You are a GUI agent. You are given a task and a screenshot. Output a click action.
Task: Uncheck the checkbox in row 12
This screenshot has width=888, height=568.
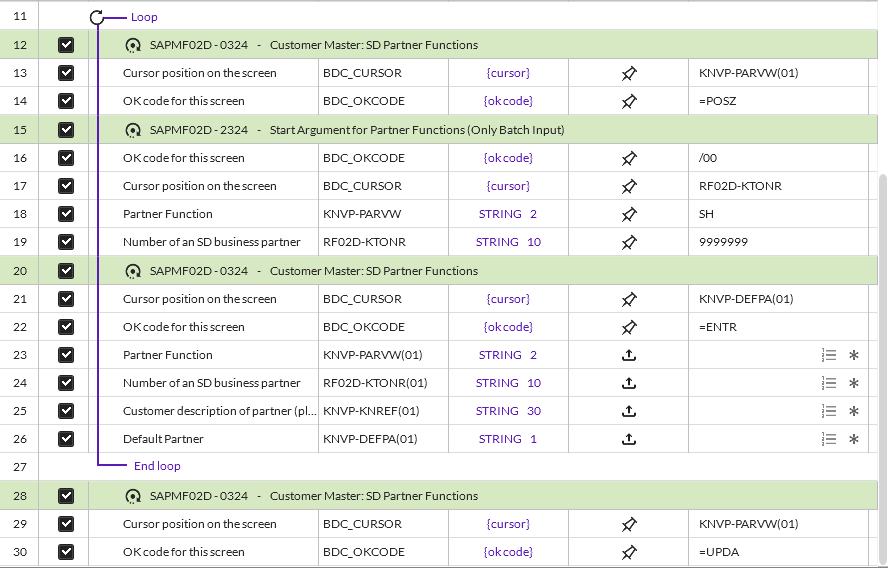(x=66, y=45)
